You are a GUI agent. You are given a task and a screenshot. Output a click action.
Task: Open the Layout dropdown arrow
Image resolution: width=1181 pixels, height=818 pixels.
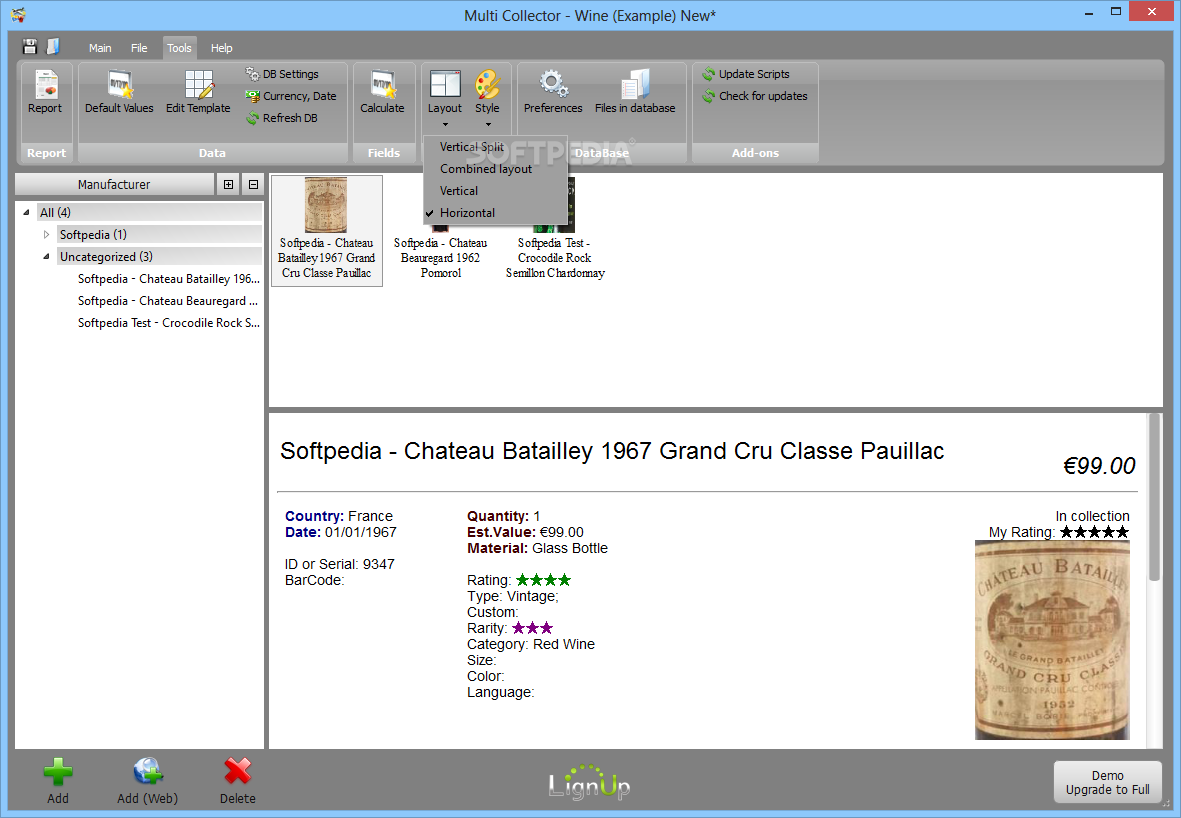[x=445, y=124]
